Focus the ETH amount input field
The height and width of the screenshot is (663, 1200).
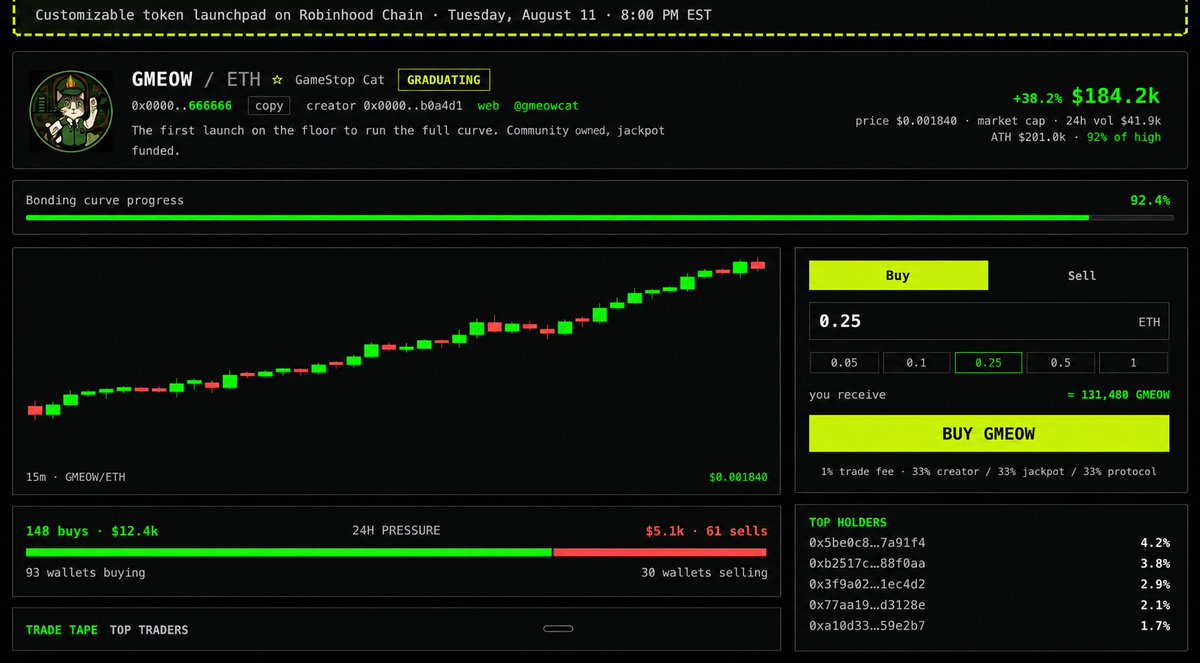point(989,321)
